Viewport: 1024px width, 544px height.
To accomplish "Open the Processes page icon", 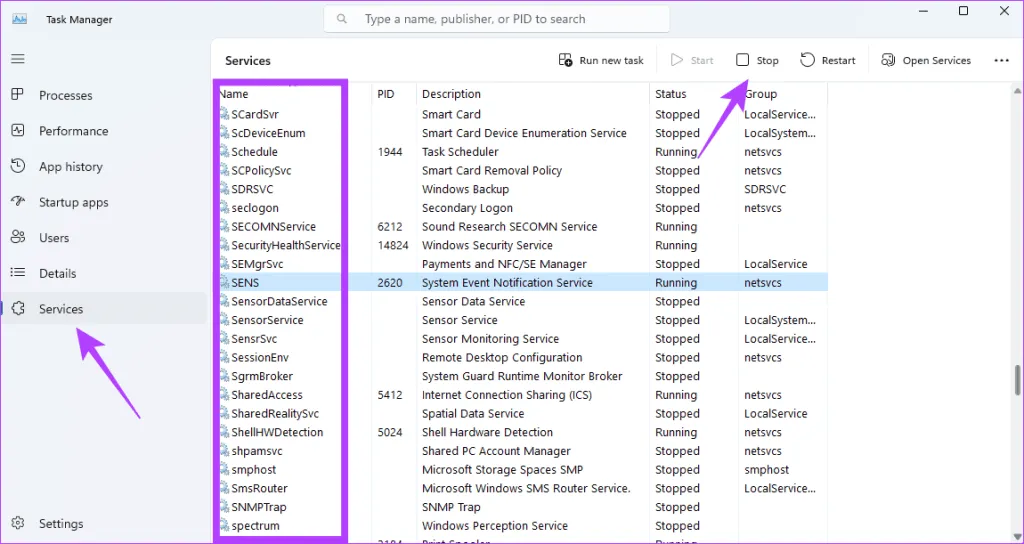I will (x=17, y=95).
